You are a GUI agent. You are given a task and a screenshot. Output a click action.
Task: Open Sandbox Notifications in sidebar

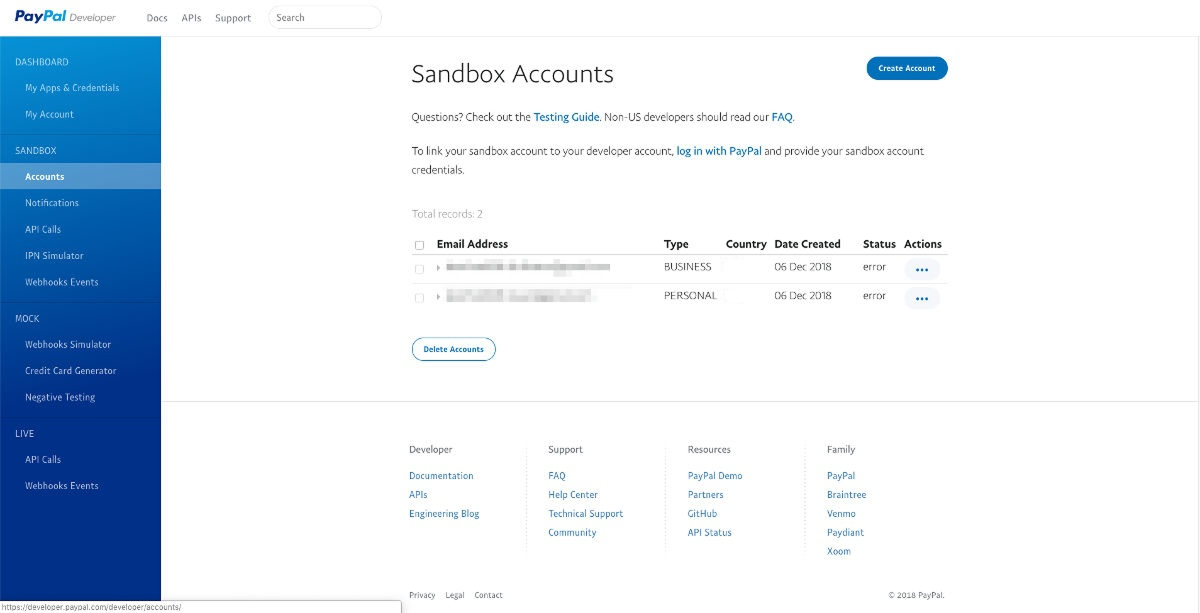pyautogui.click(x=52, y=203)
